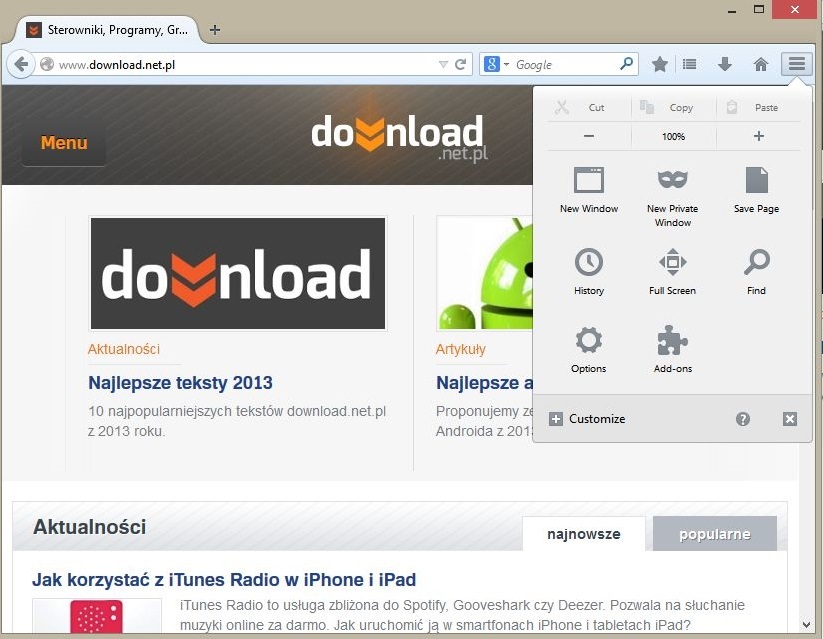Click the iTunes Radio article thumbnail
823x639 pixels.
pyautogui.click(x=97, y=615)
